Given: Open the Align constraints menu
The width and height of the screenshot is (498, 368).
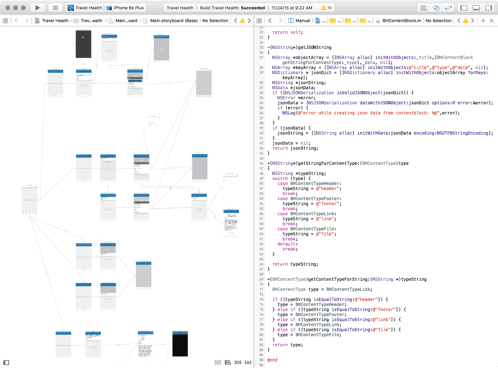Looking at the screenshot, I should [228, 362].
